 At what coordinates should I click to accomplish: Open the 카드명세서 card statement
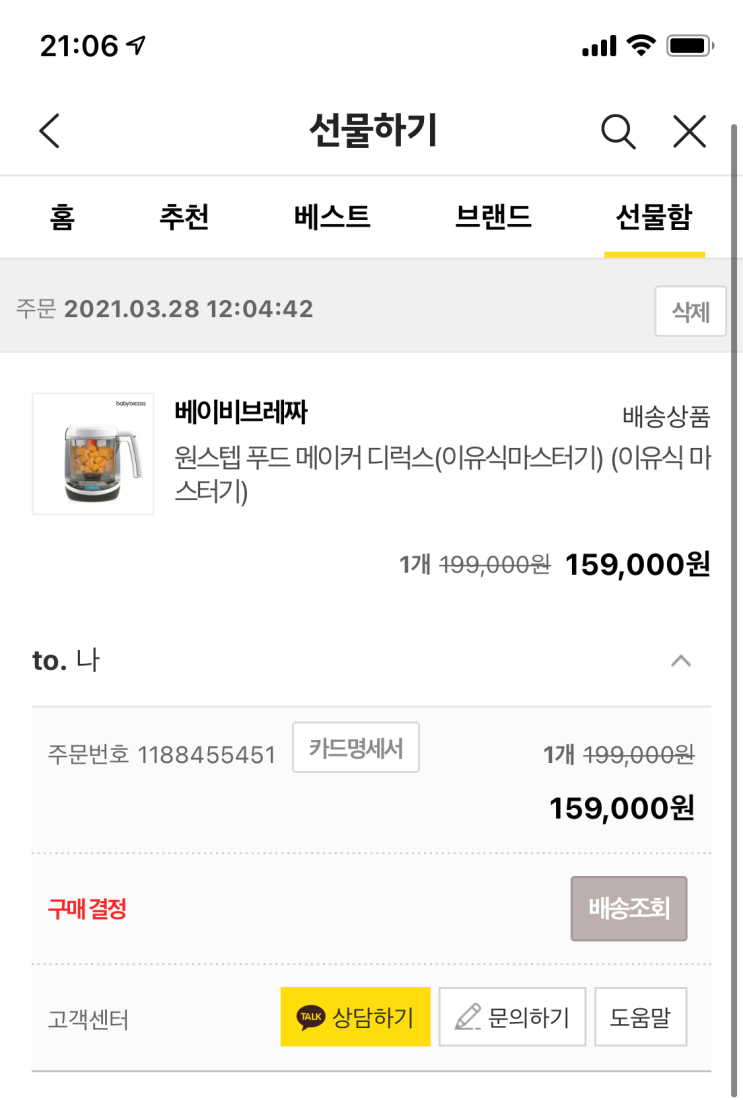coord(356,748)
